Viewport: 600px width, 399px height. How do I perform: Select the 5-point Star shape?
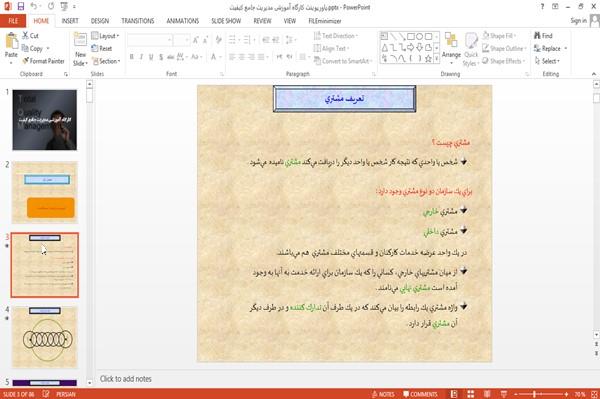point(428,59)
